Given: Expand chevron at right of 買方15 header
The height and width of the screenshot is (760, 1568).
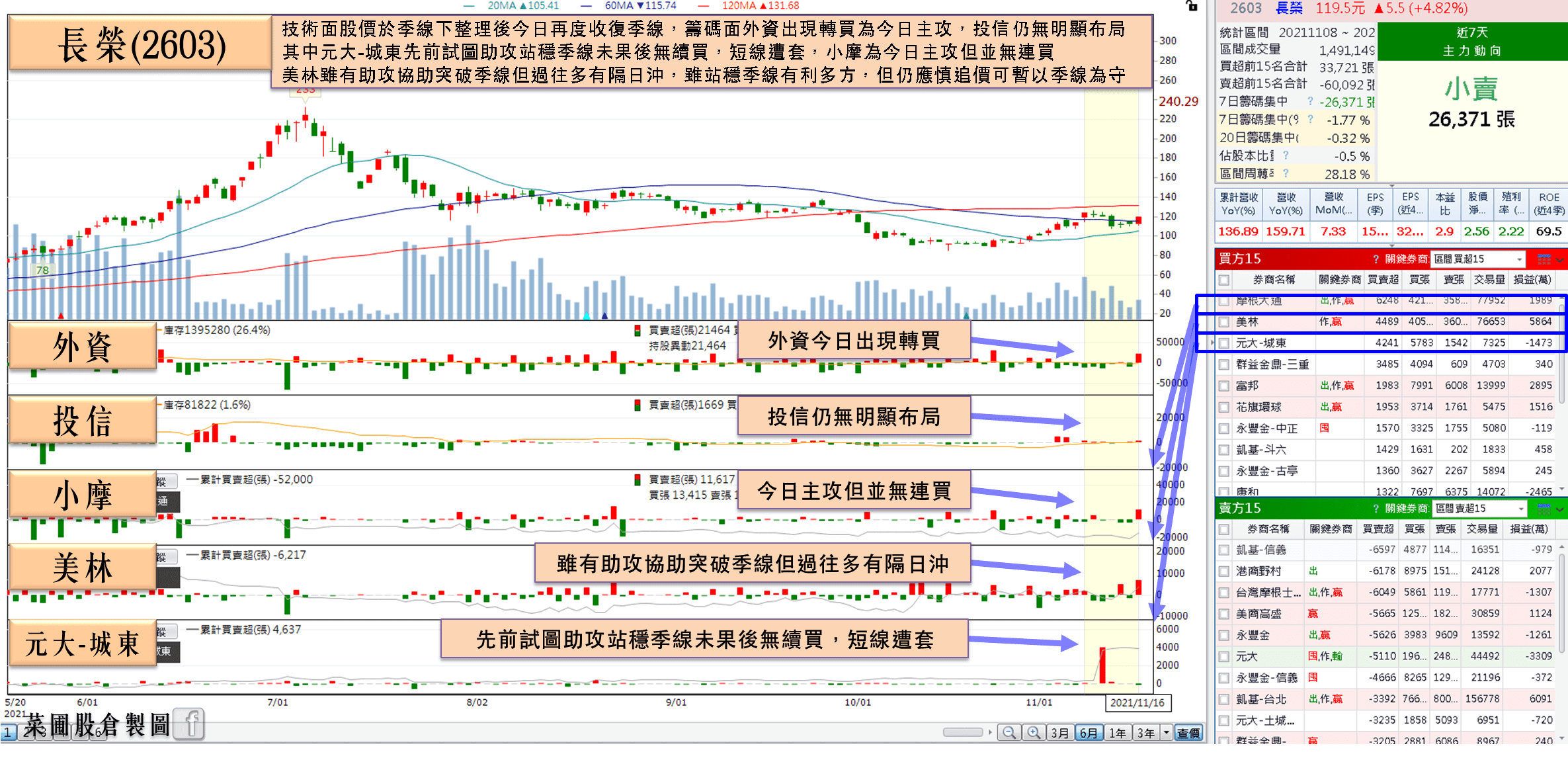Looking at the screenshot, I should point(1560,260).
